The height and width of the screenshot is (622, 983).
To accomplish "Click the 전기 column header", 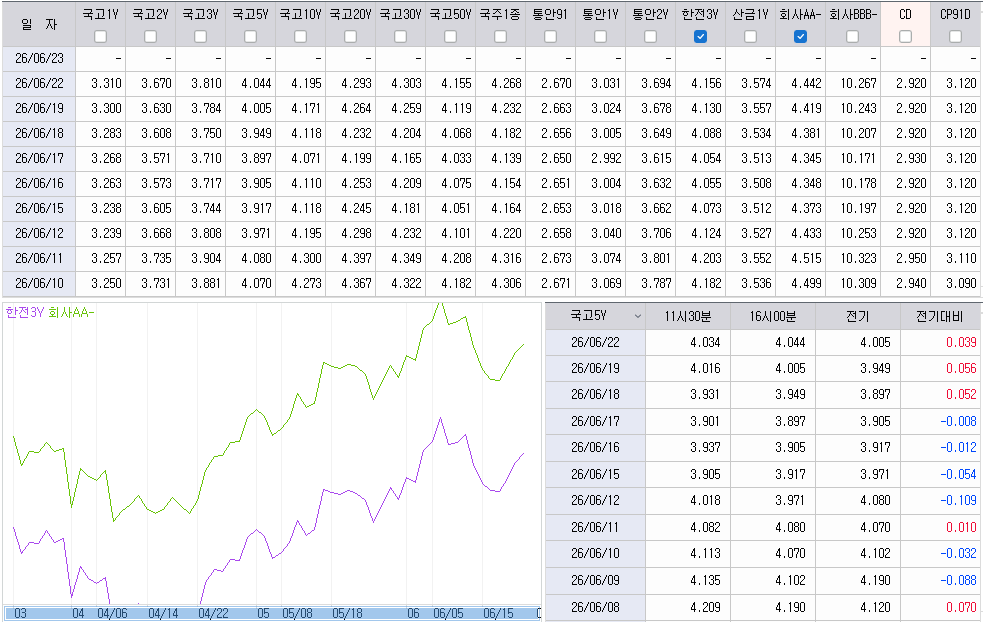I will (857, 316).
